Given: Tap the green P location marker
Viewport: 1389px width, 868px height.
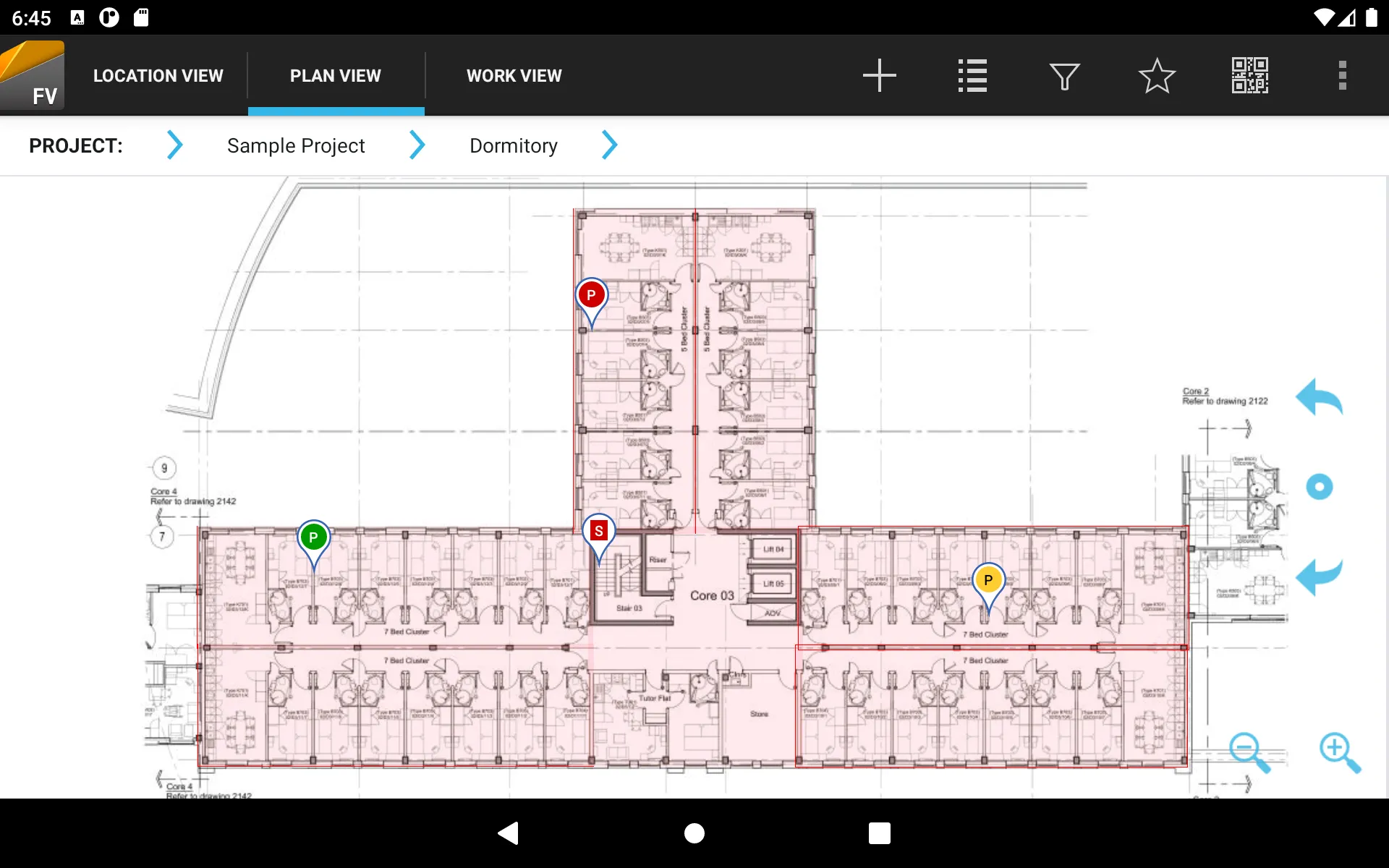Looking at the screenshot, I should pos(313,537).
